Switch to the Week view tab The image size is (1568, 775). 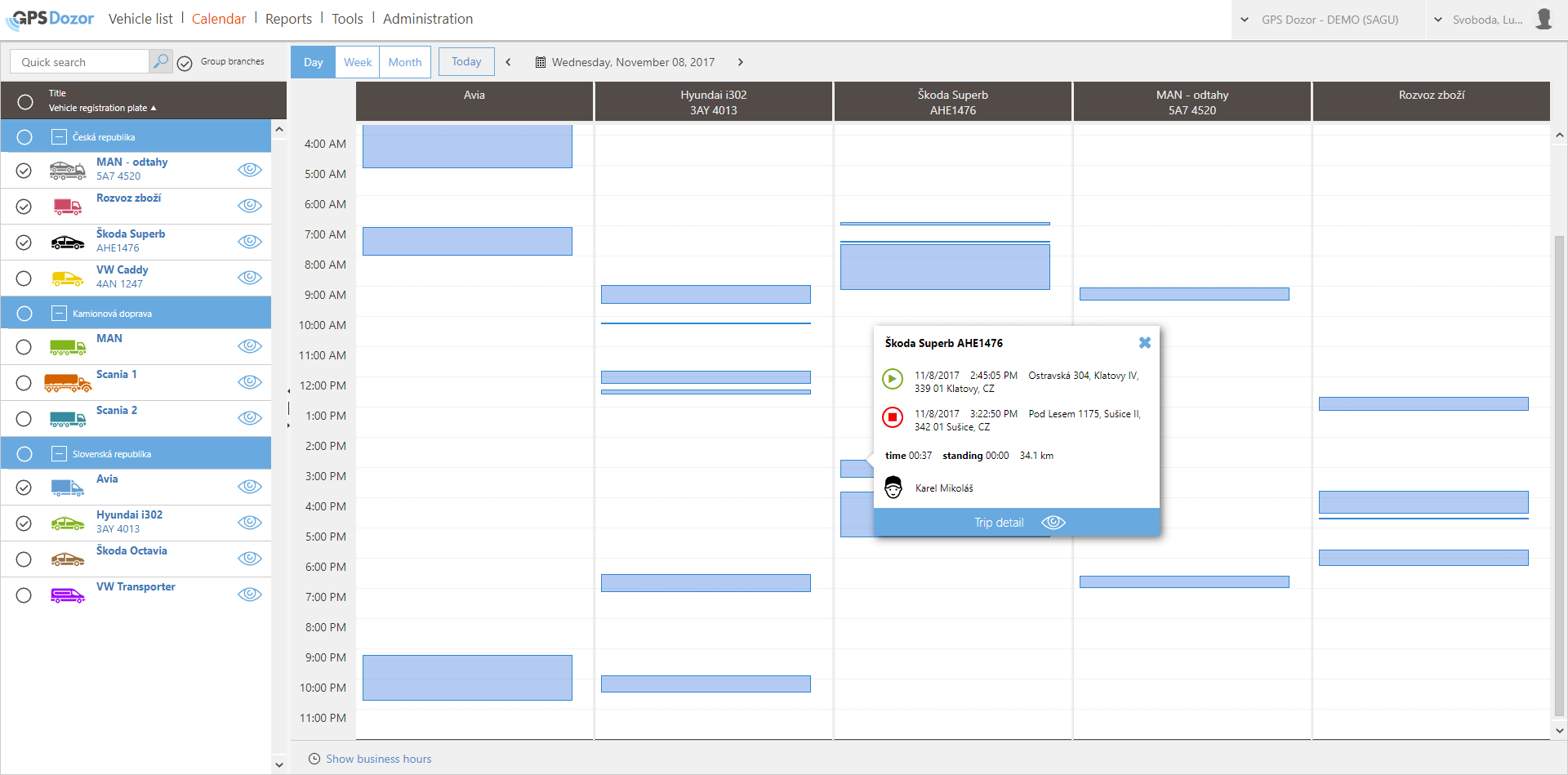(x=358, y=62)
